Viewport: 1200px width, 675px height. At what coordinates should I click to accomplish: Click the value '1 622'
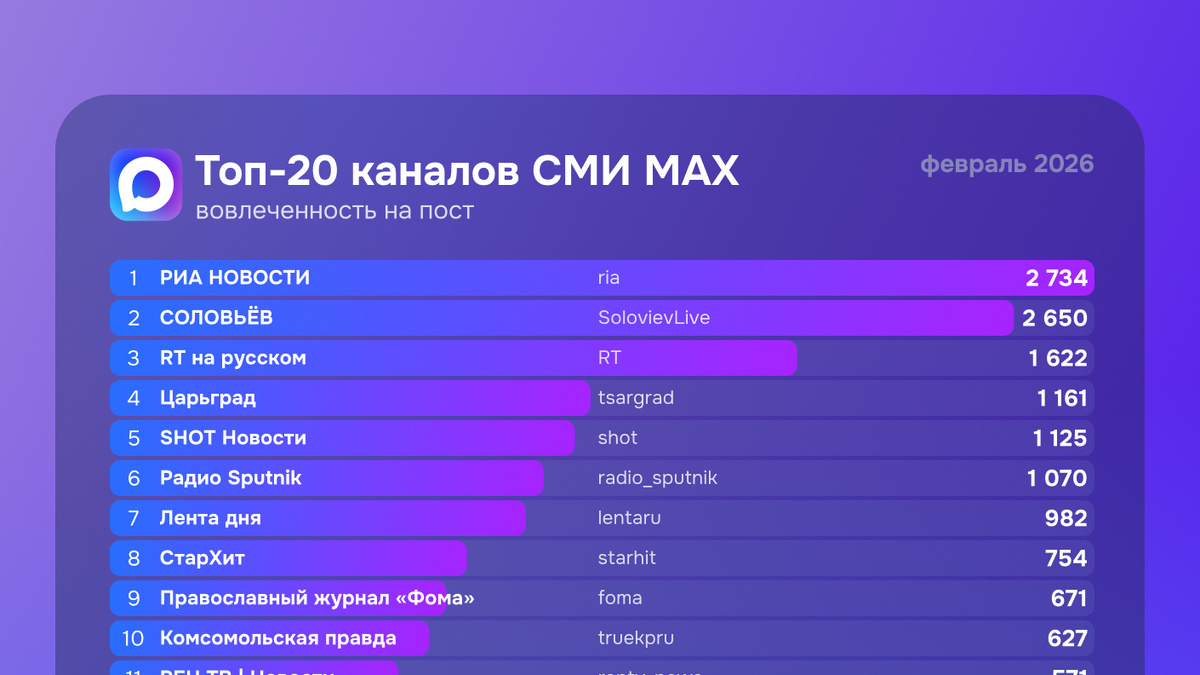[x=1058, y=358]
